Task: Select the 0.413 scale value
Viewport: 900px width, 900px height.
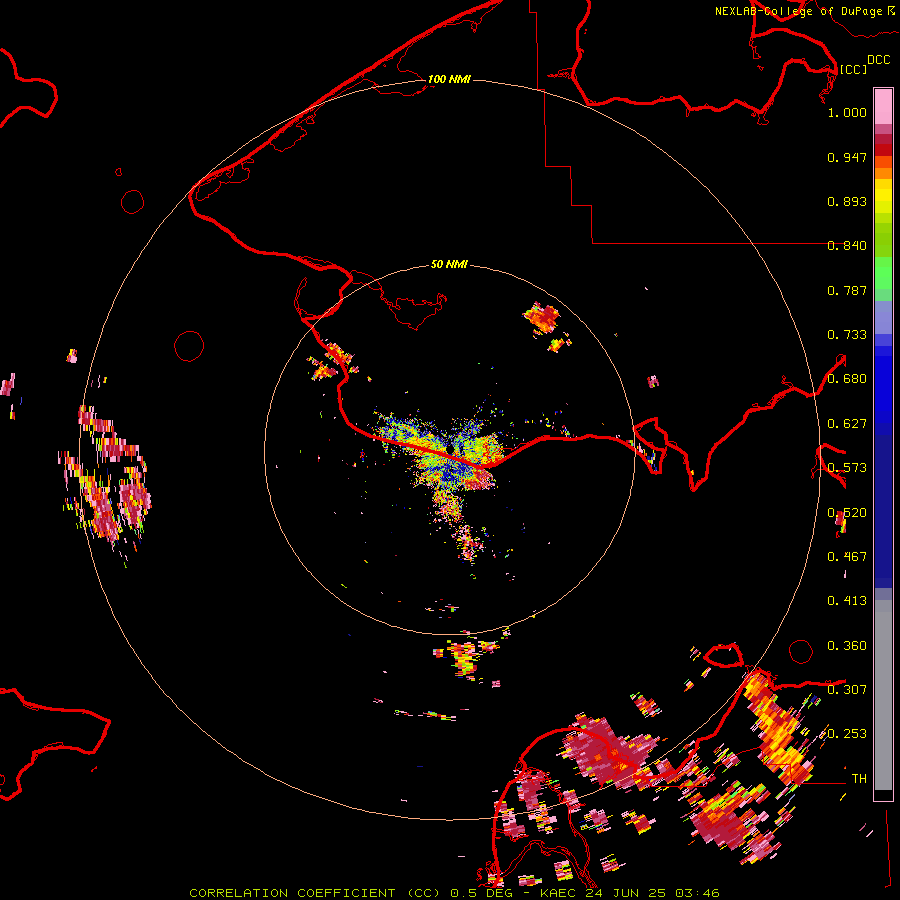Action: click(847, 601)
